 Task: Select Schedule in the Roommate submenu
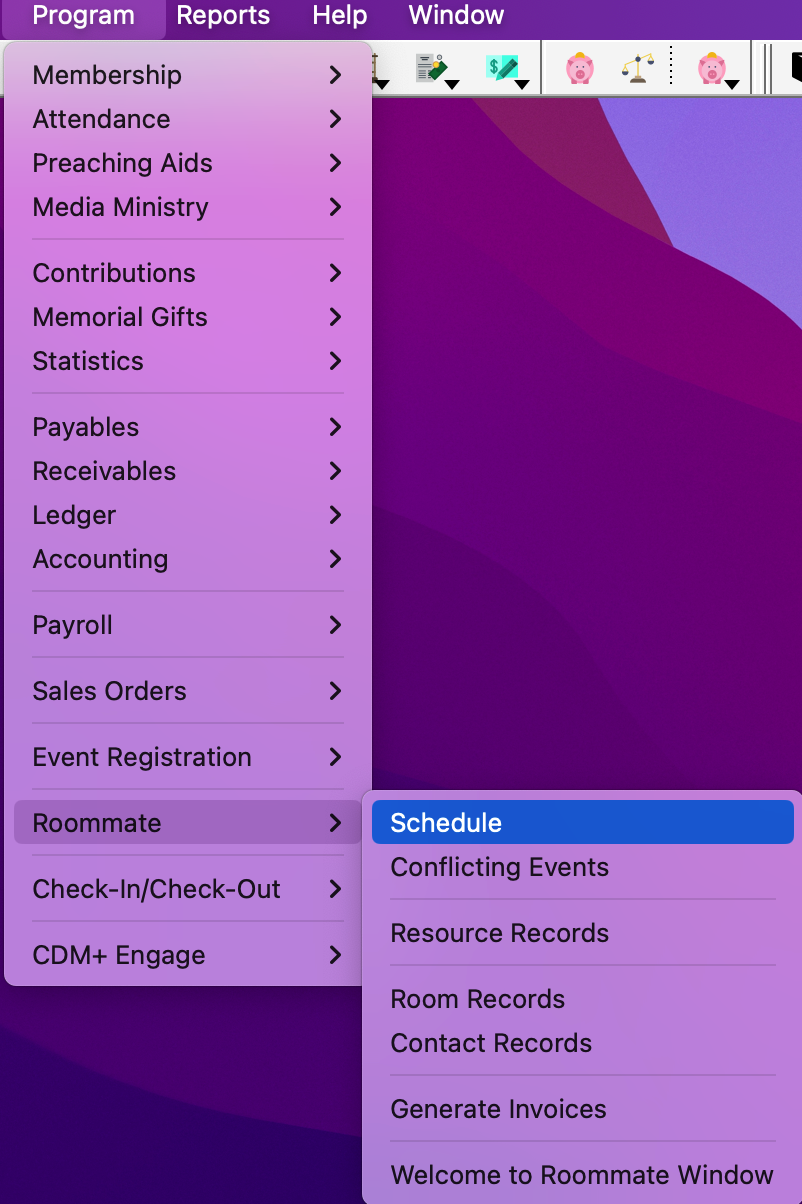[x=582, y=823]
